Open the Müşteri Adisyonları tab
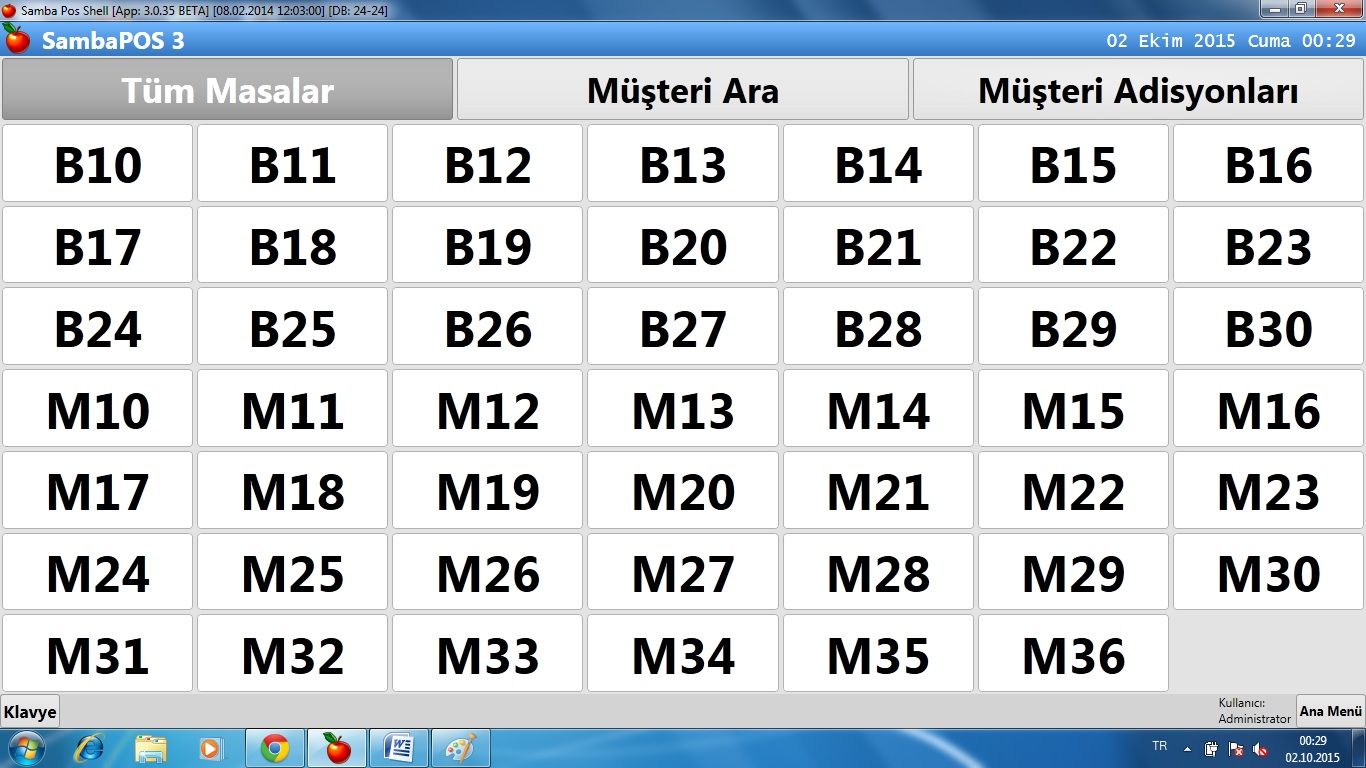1366x768 pixels. click(x=1138, y=90)
